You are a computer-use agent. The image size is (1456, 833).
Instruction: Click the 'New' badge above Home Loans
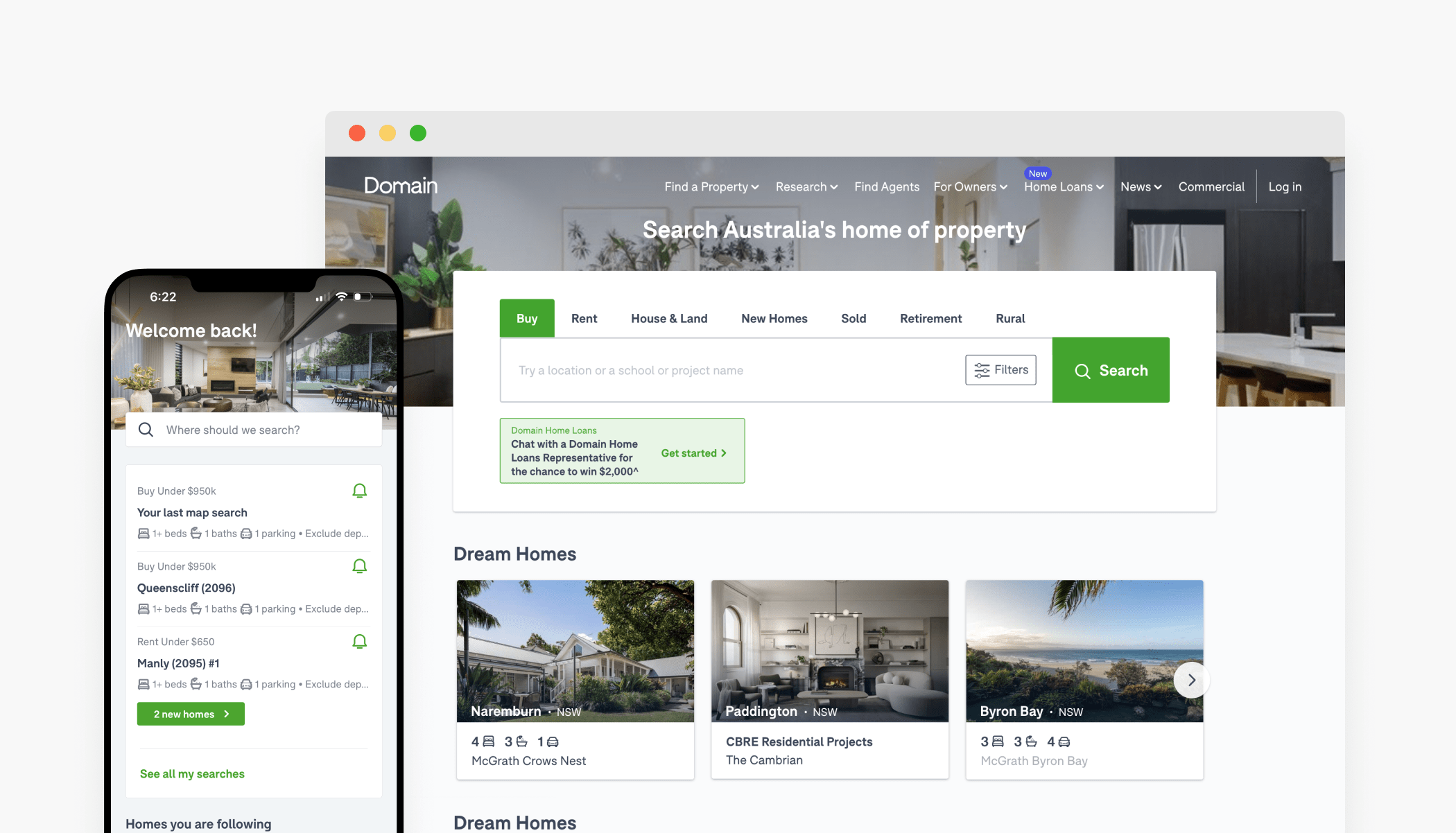click(x=1037, y=173)
